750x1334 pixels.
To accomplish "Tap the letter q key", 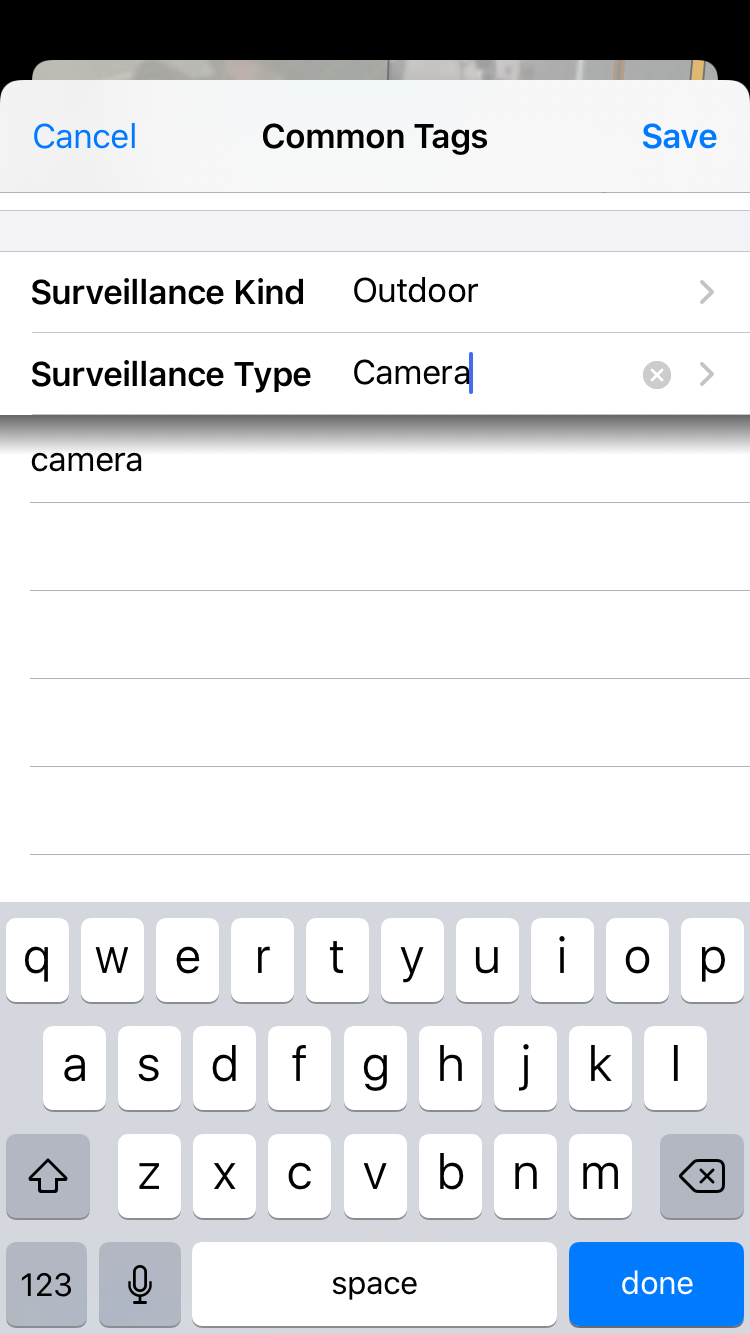I will (37, 960).
